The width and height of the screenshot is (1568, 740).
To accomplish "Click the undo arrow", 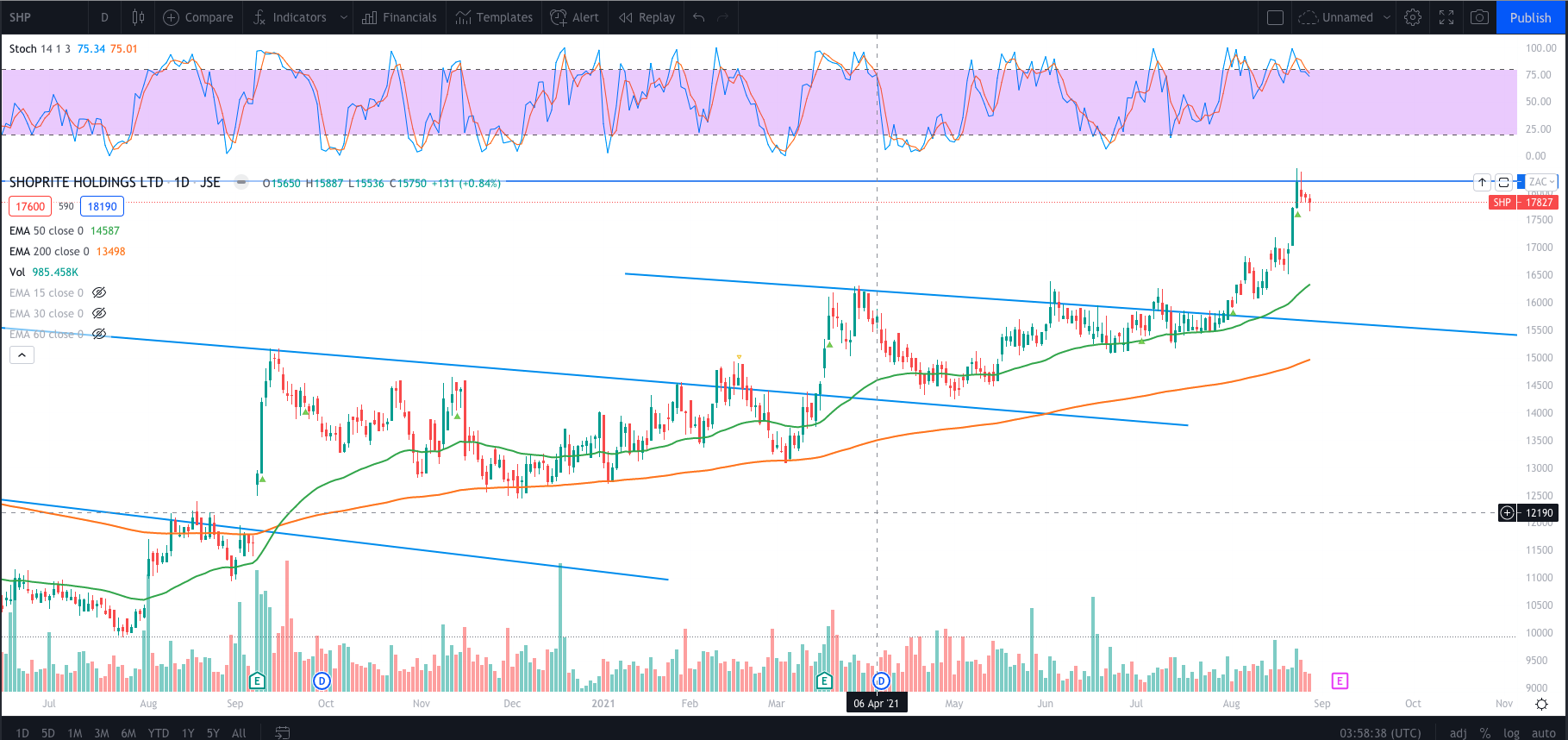I will [699, 17].
